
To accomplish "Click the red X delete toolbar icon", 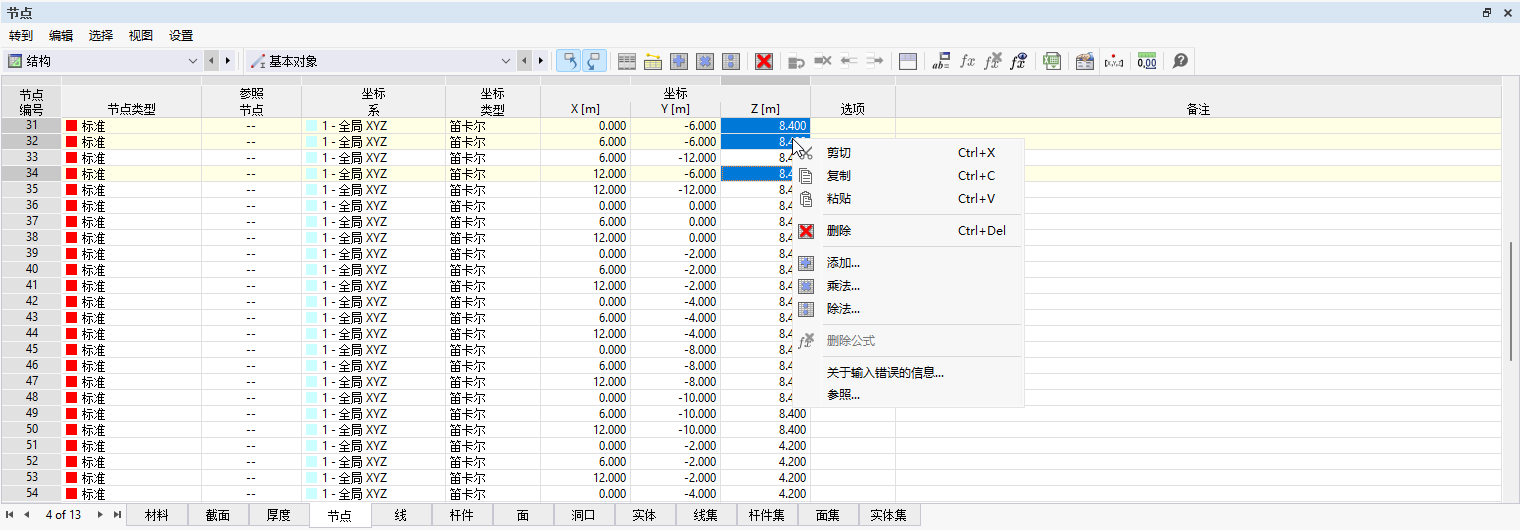I will tap(764, 61).
